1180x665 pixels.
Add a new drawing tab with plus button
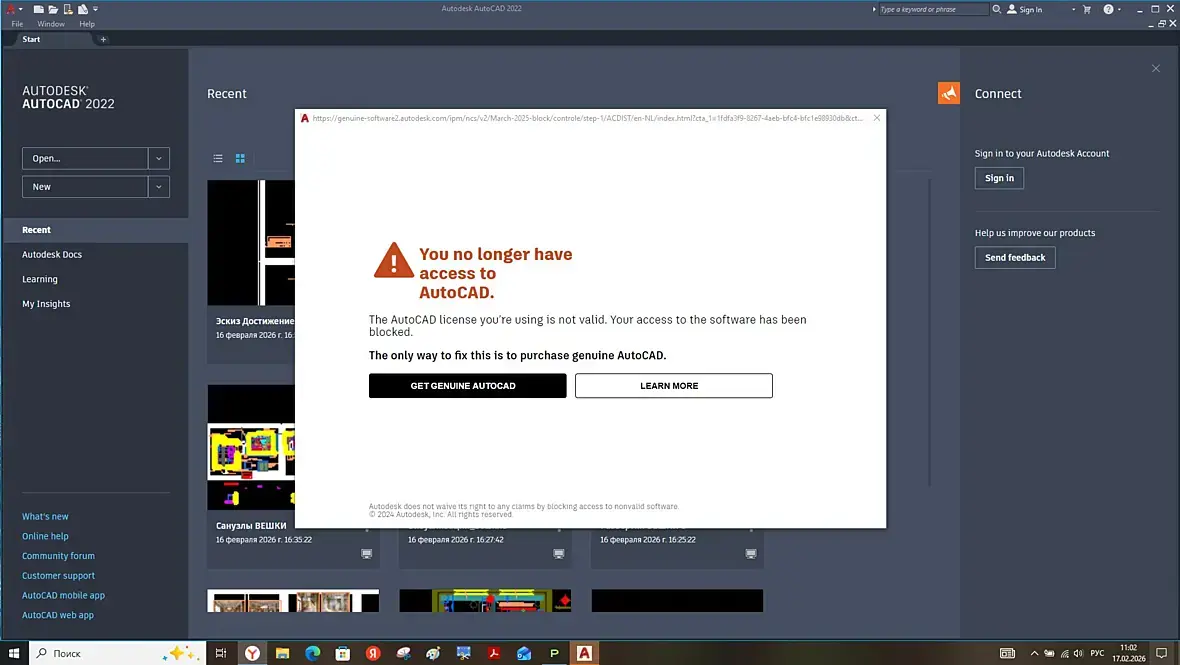pos(103,39)
